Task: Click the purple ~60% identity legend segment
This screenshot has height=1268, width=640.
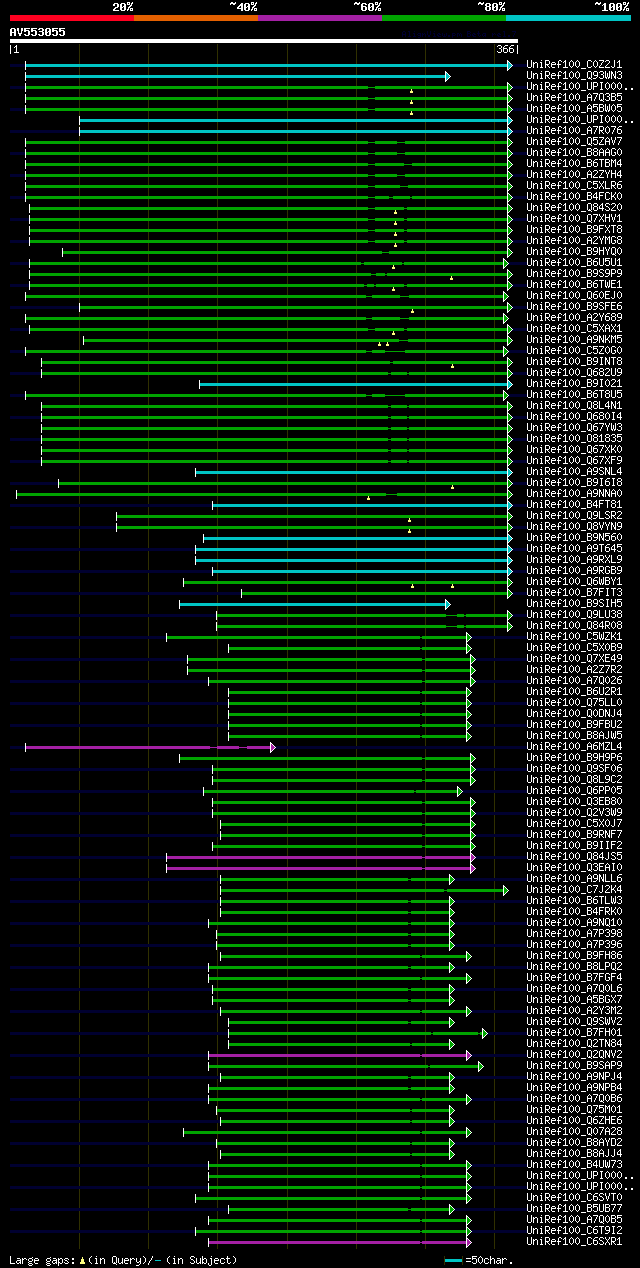Action: pos(319,18)
